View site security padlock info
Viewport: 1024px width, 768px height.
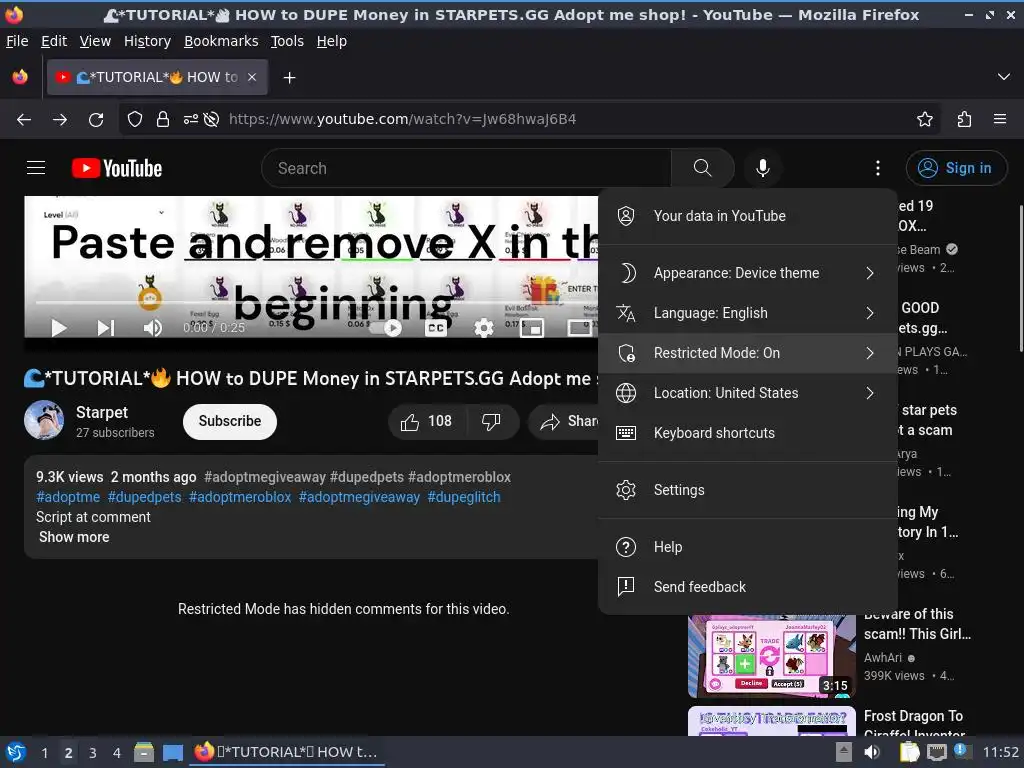pos(163,119)
